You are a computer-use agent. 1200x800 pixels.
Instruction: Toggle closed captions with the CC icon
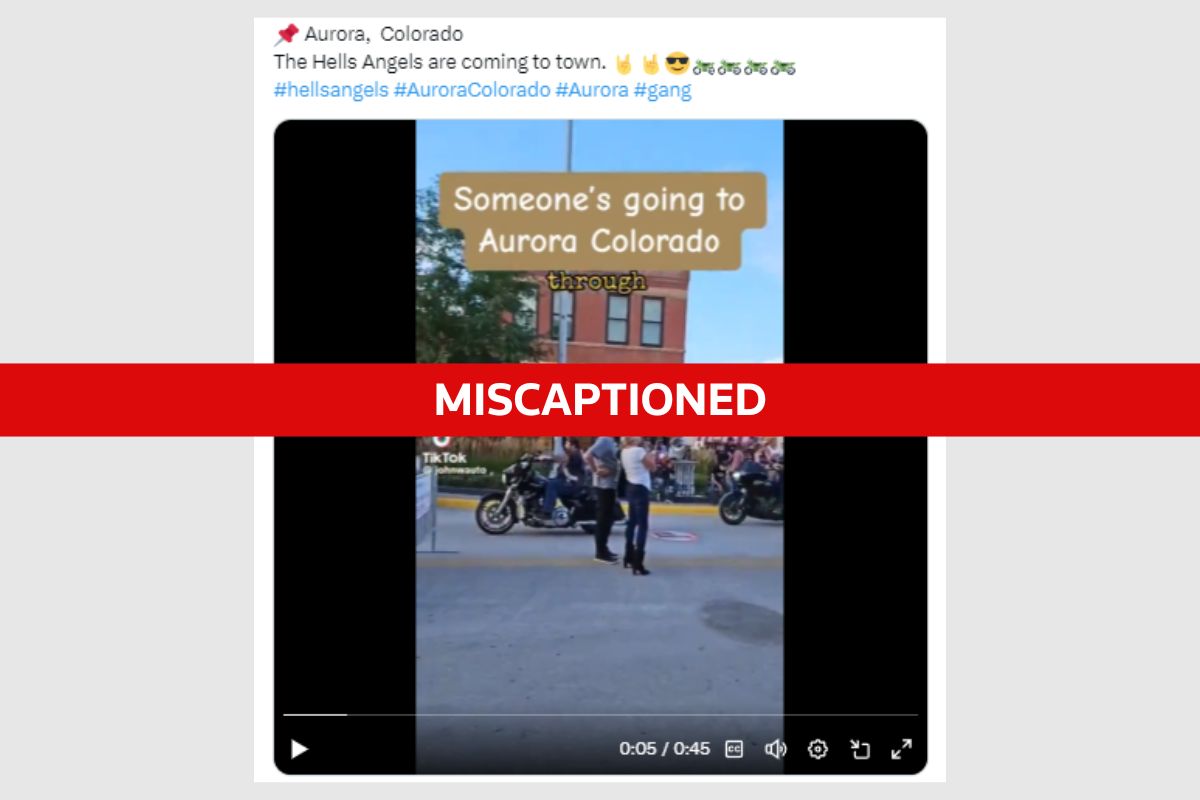click(x=734, y=749)
